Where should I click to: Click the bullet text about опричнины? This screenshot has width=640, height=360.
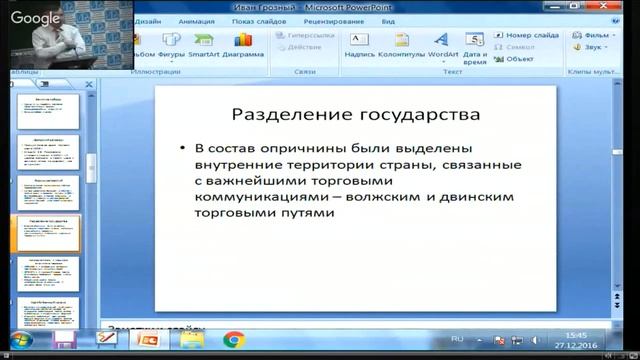tap(358, 180)
